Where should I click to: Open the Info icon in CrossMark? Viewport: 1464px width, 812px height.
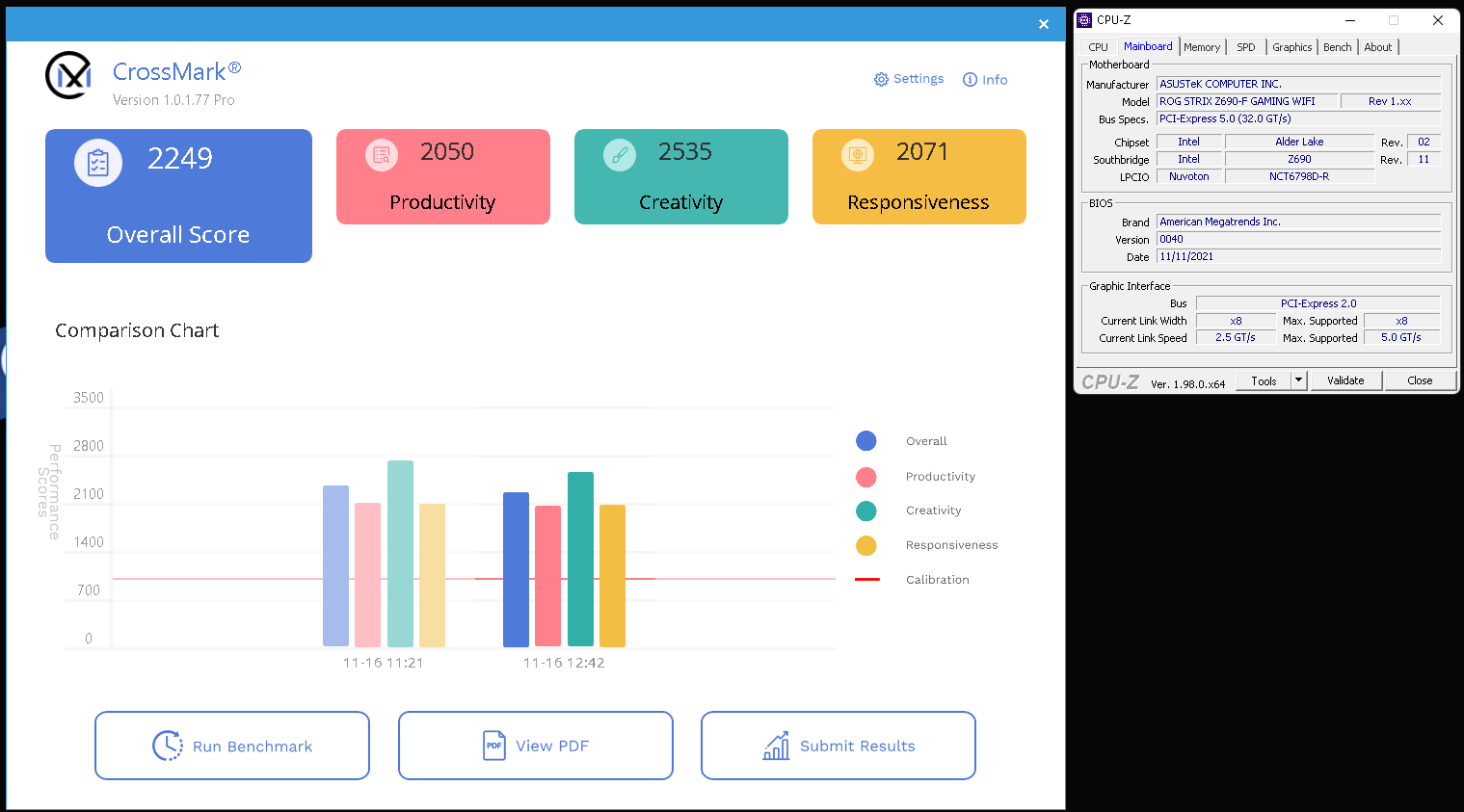point(970,80)
